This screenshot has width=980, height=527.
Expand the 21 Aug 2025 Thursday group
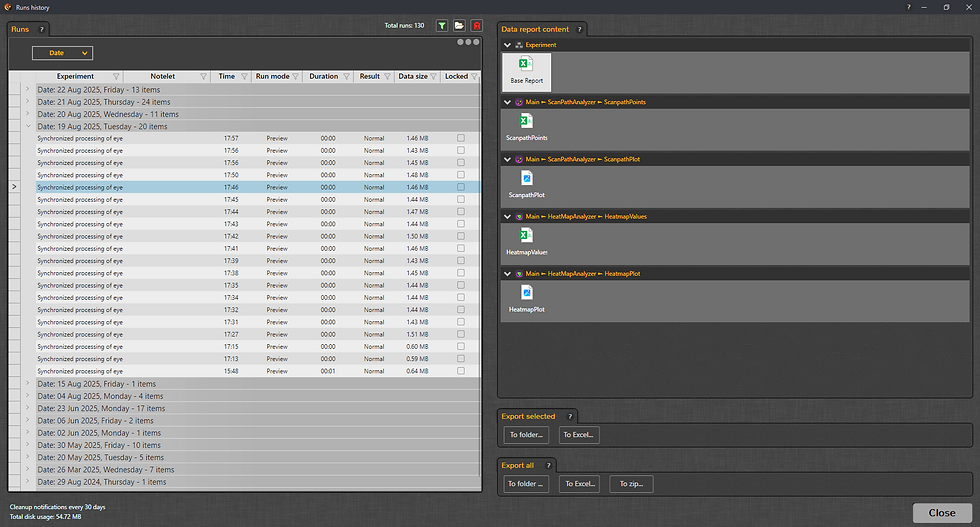pyautogui.click(x=28, y=101)
